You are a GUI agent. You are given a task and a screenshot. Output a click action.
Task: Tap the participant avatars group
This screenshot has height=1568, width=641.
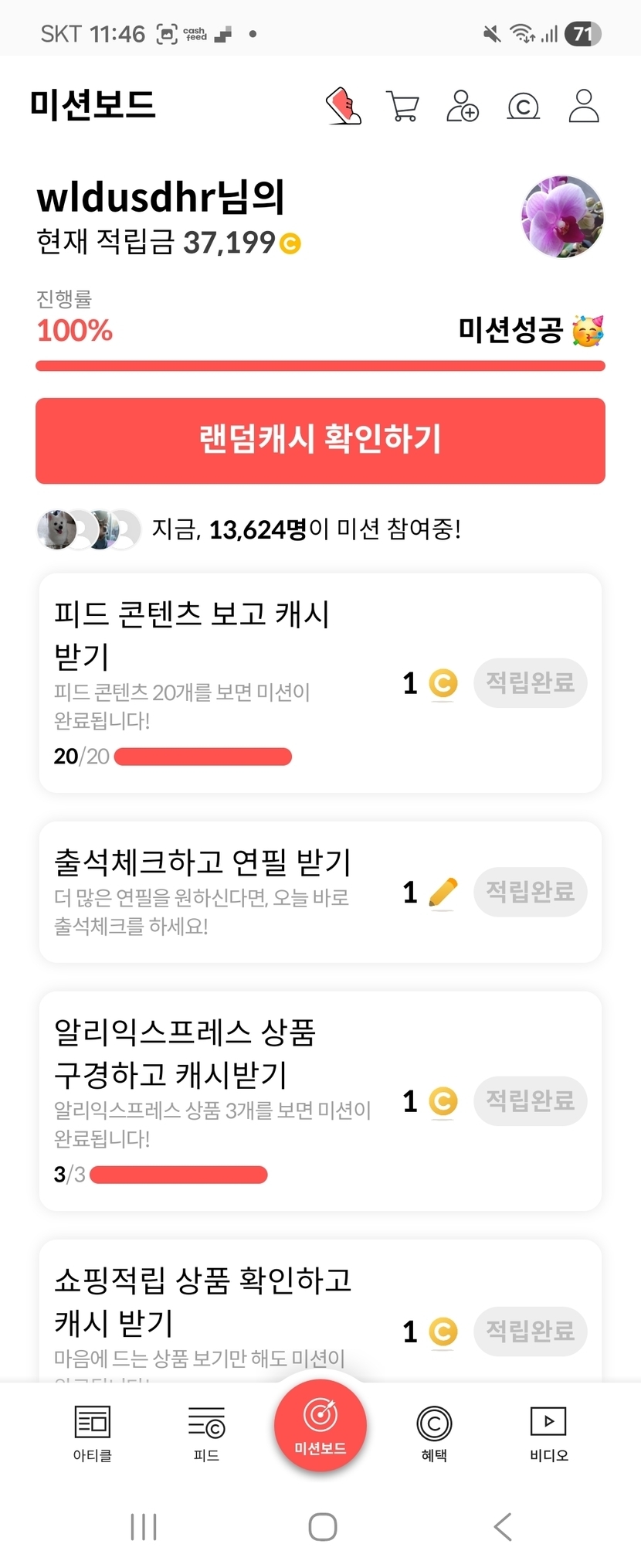point(88,529)
